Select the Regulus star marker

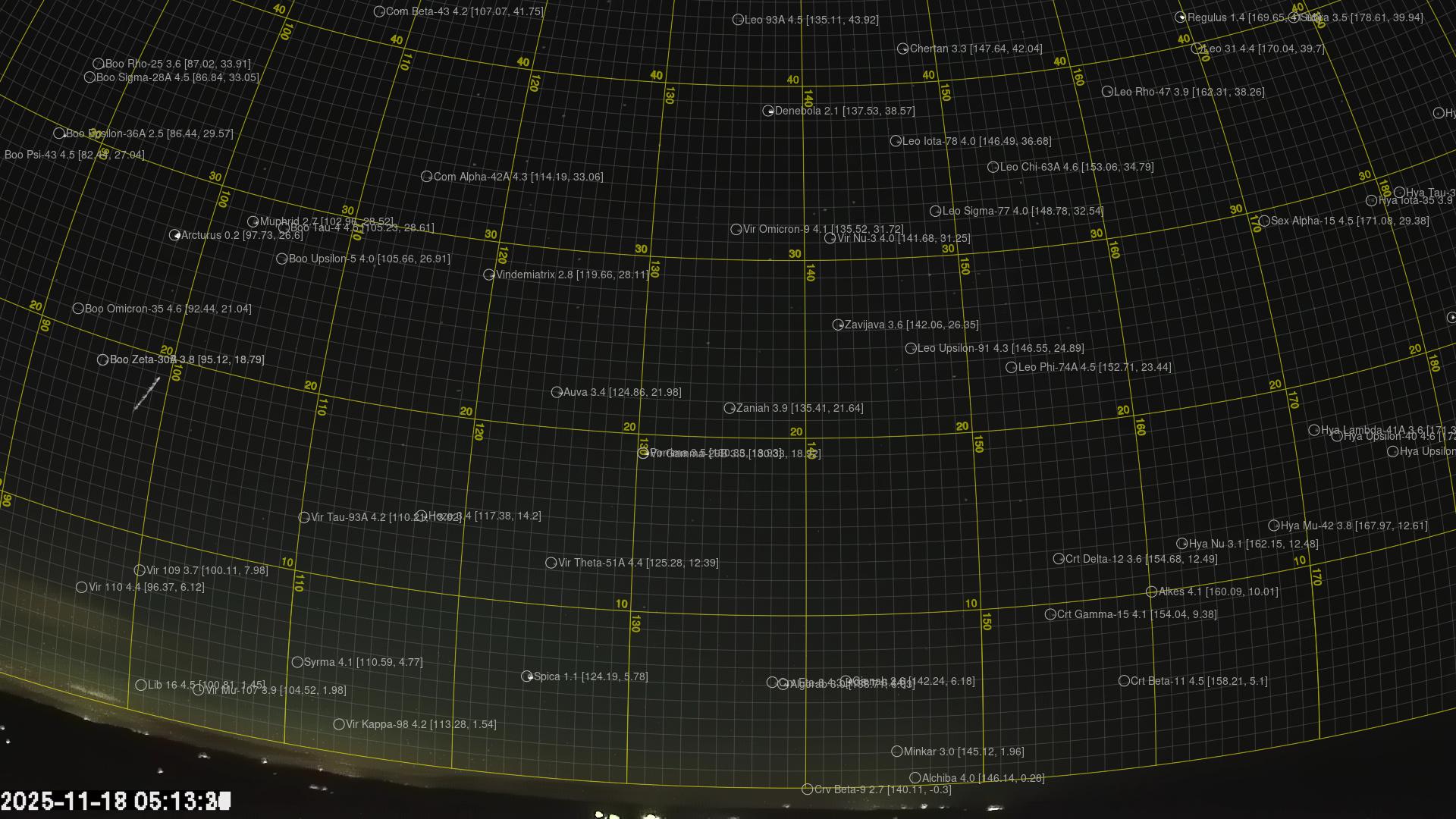pos(1181,17)
